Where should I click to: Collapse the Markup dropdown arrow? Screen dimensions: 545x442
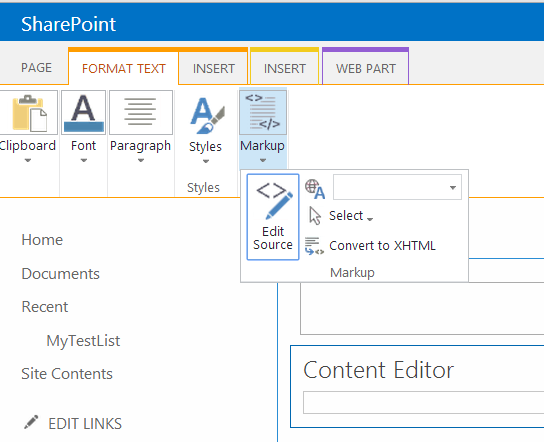(x=263, y=160)
